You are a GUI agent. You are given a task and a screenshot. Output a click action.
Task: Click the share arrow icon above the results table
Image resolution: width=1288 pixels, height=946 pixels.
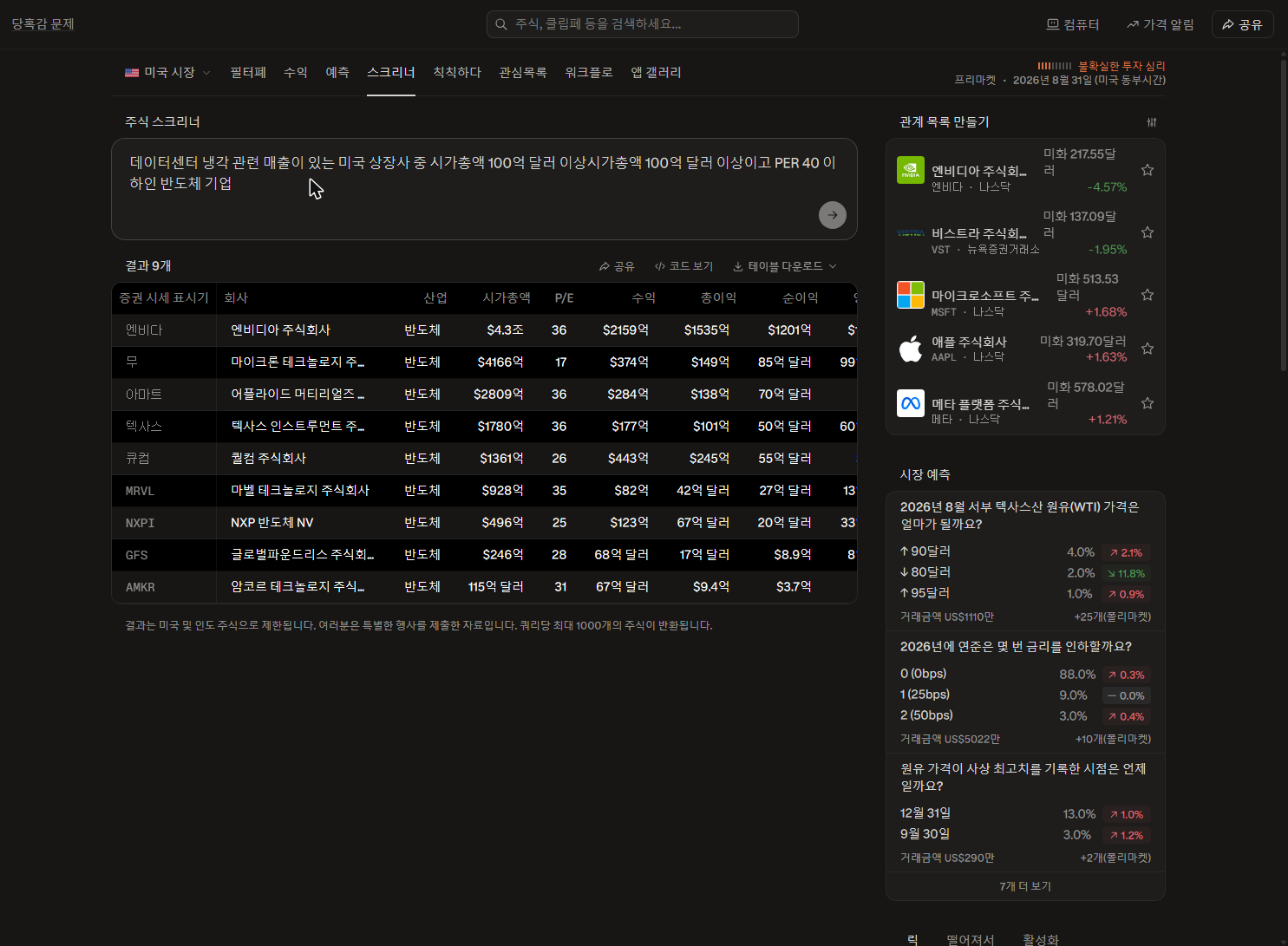(604, 267)
